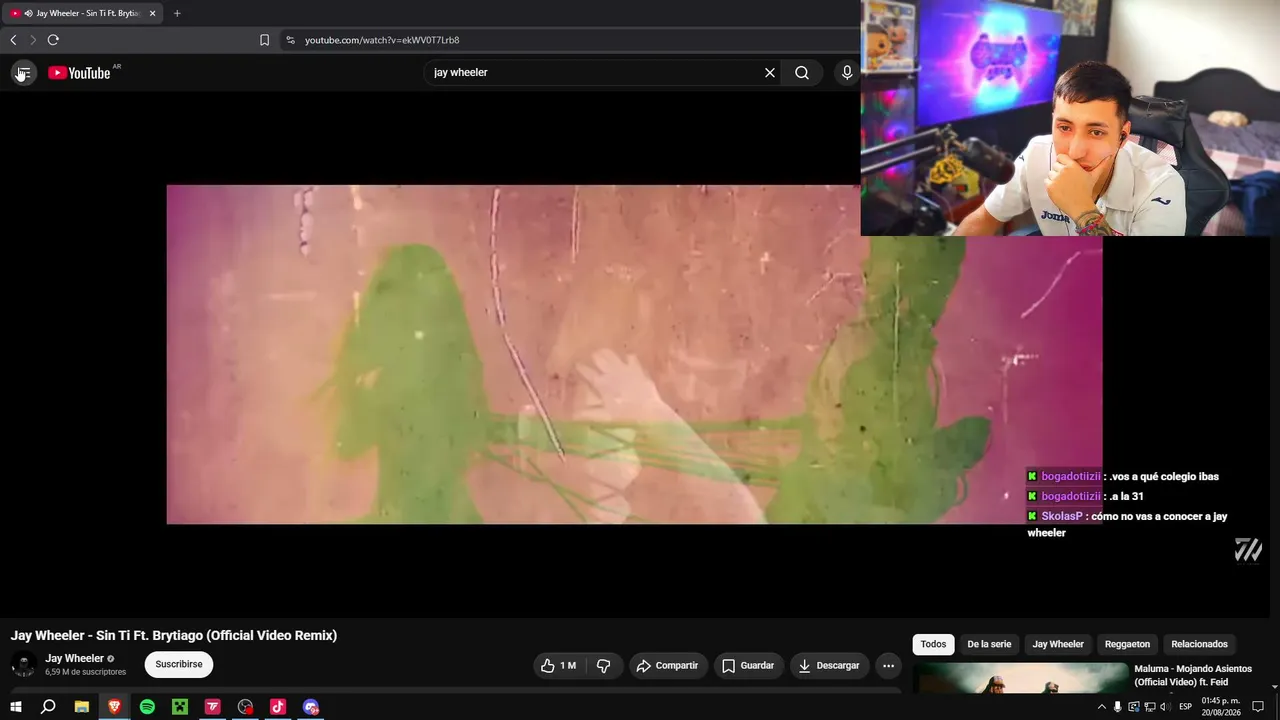Clear the 'jay wheeler' search text
Screen dimensions: 1280x720
770,73
